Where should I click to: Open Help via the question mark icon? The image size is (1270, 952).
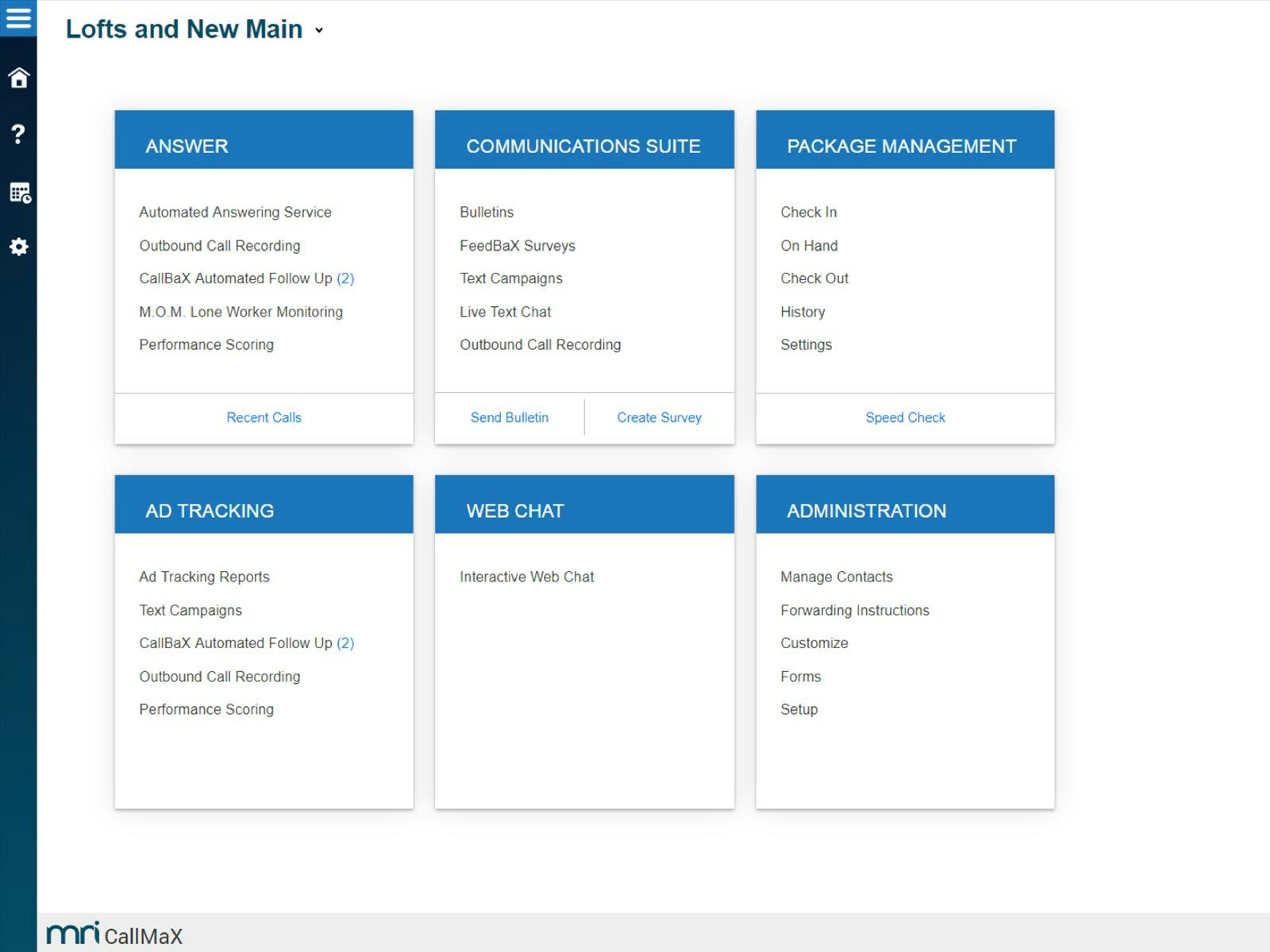click(18, 134)
